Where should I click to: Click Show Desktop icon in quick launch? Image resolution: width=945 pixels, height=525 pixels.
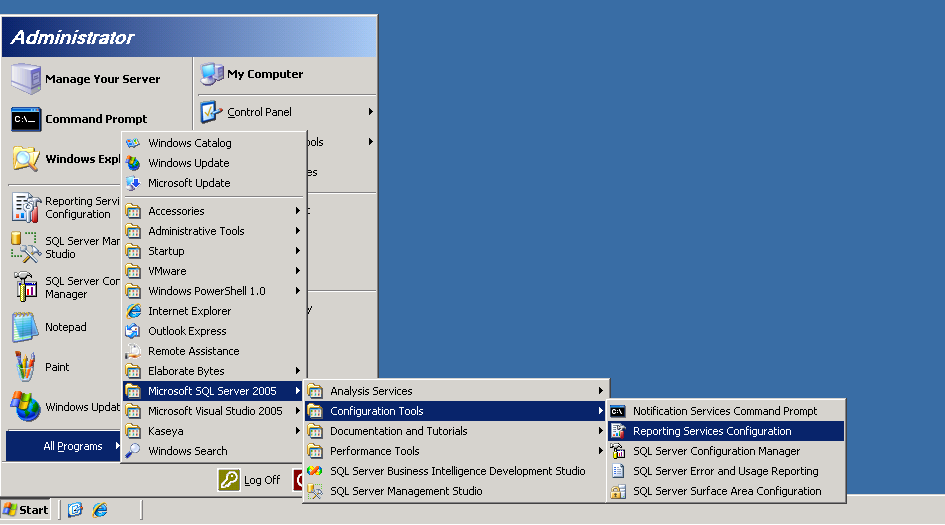coord(75,510)
